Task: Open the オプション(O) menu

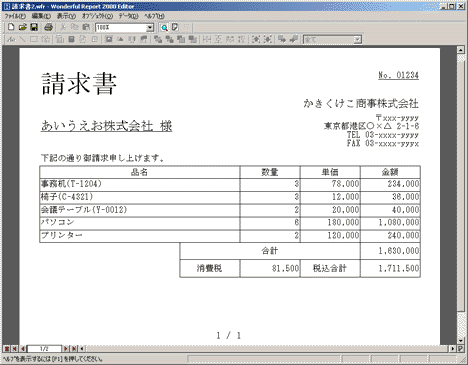Action: 97,16
